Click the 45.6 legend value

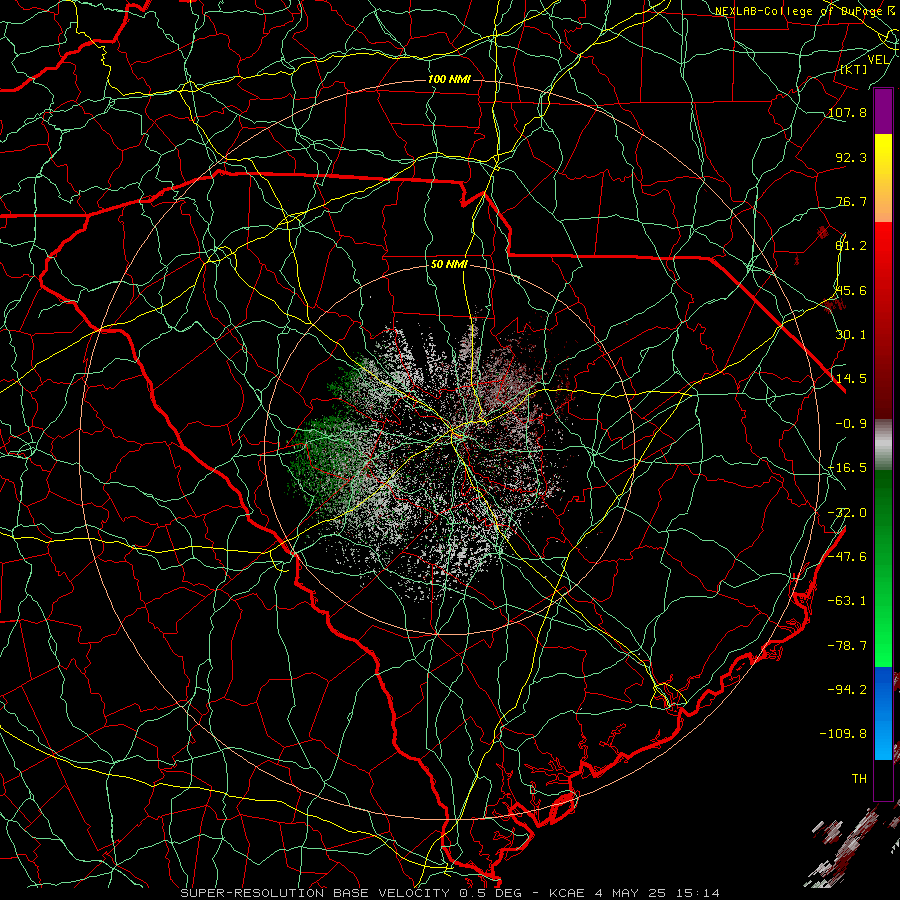click(x=851, y=290)
